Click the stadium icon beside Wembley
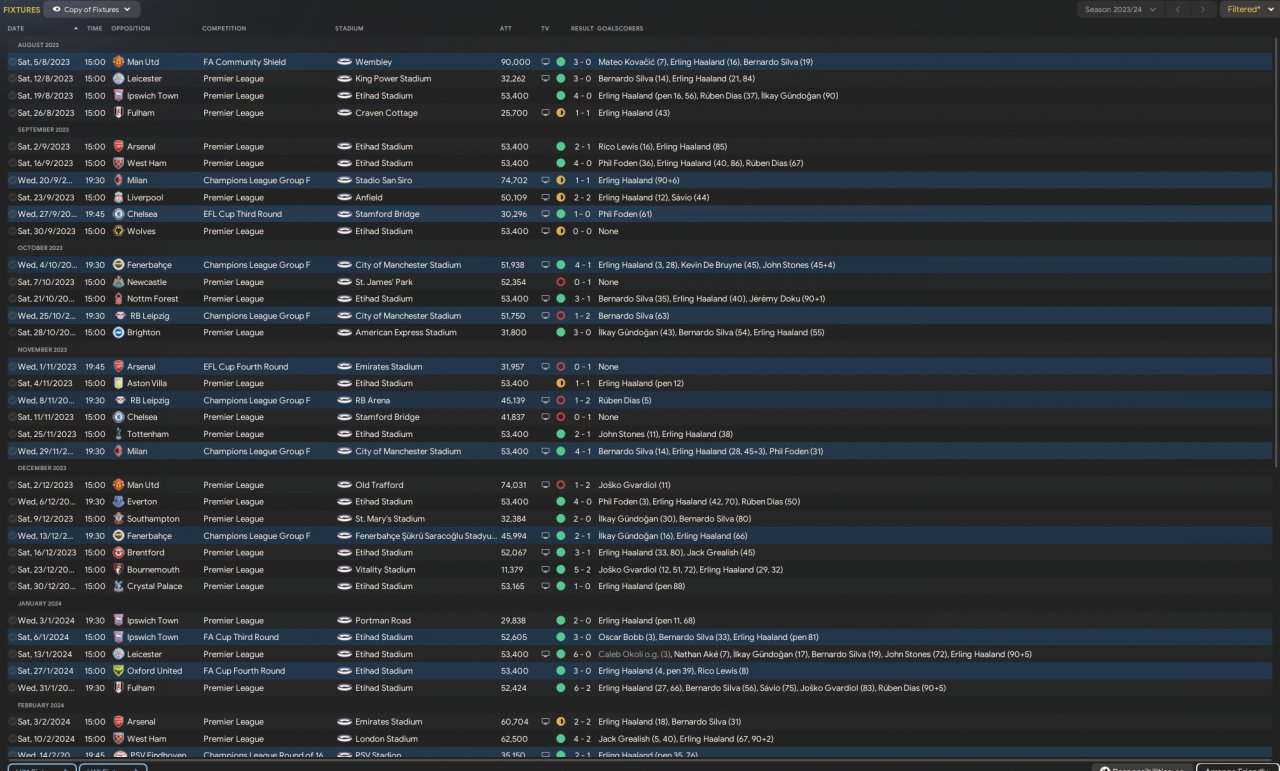The width and height of the screenshot is (1280, 771). click(344, 62)
